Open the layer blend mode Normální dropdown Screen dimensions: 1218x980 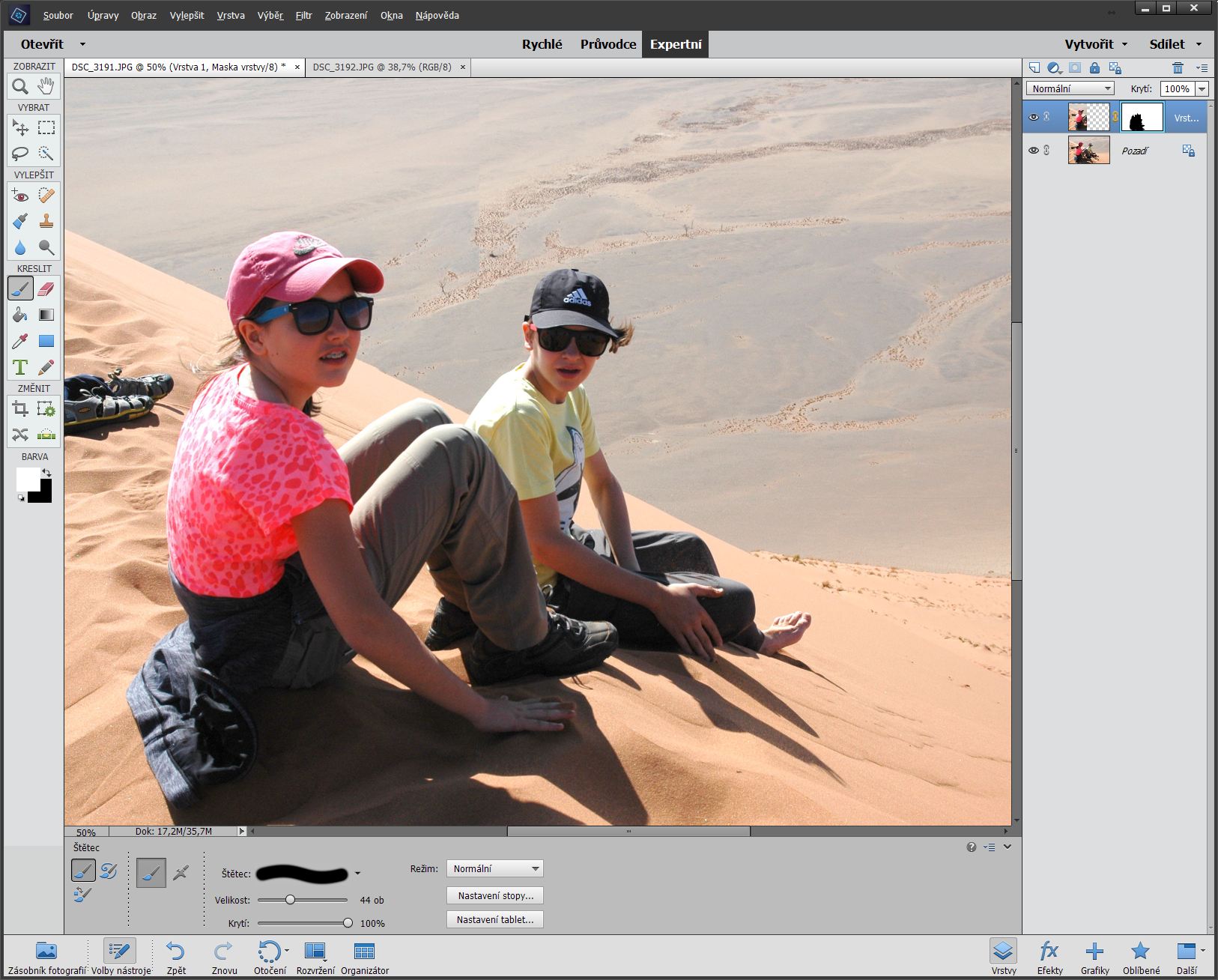click(1070, 88)
